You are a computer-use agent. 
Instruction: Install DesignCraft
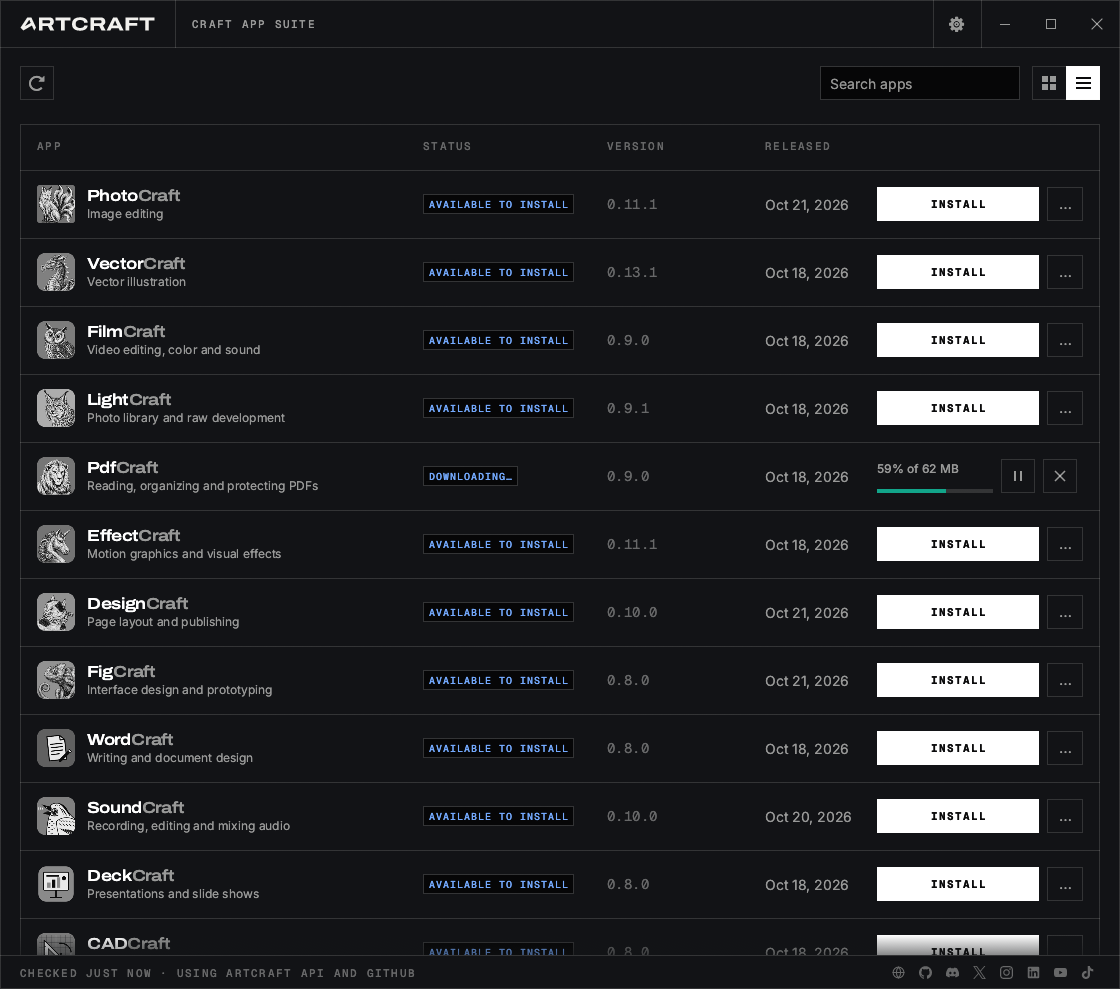coord(957,612)
